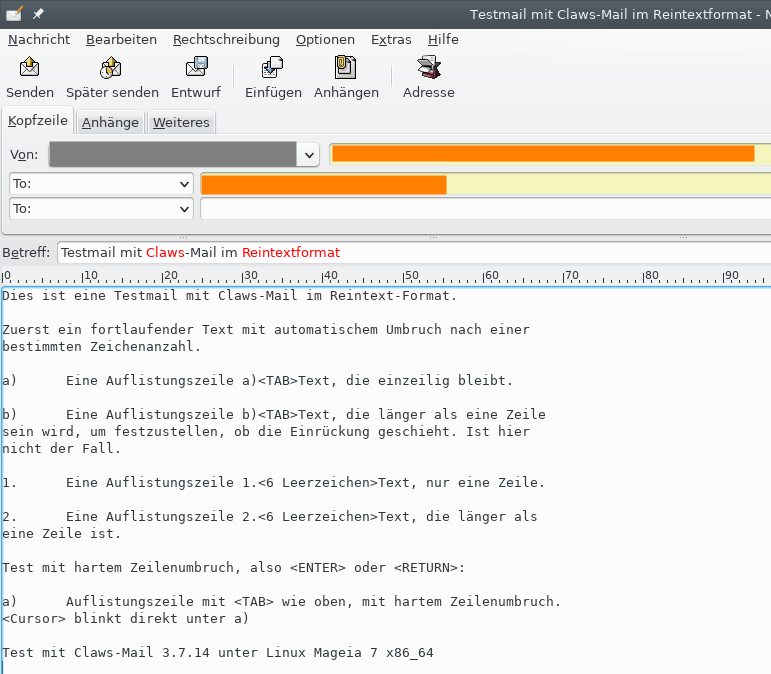
Task: Click the empty second recipient field
Action: 485,209
